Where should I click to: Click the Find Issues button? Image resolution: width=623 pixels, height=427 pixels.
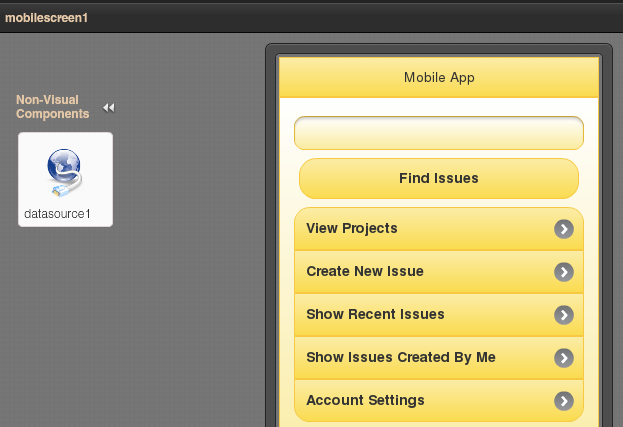pos(439,178)
